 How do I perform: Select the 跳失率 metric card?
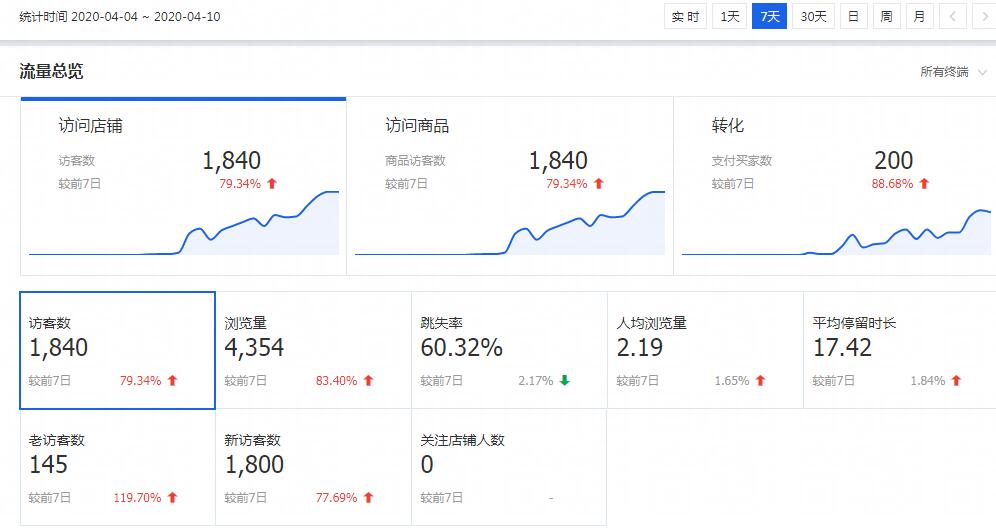click(509, 350)
